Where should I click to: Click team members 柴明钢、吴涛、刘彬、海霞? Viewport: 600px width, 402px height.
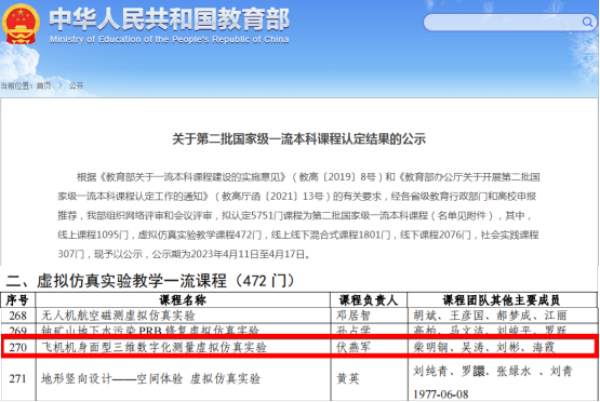point(484,347)
